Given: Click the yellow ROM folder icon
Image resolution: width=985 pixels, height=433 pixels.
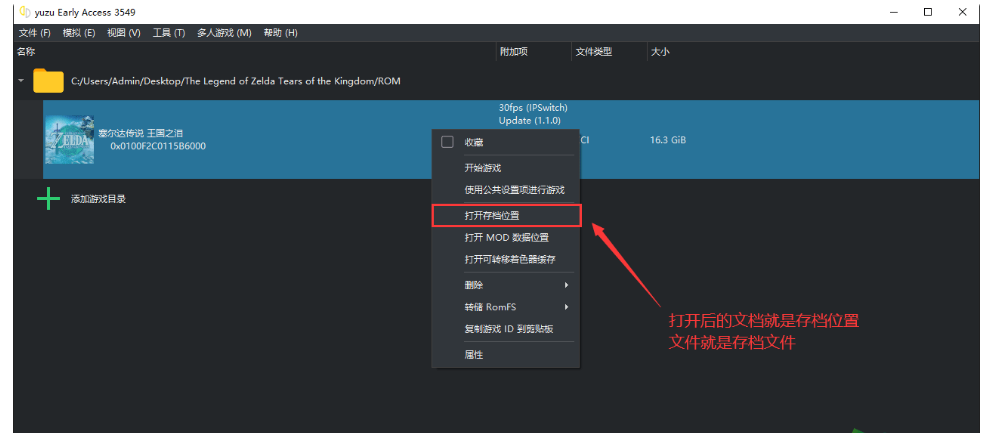Looking at the screenshot, I should pos(48,80).
